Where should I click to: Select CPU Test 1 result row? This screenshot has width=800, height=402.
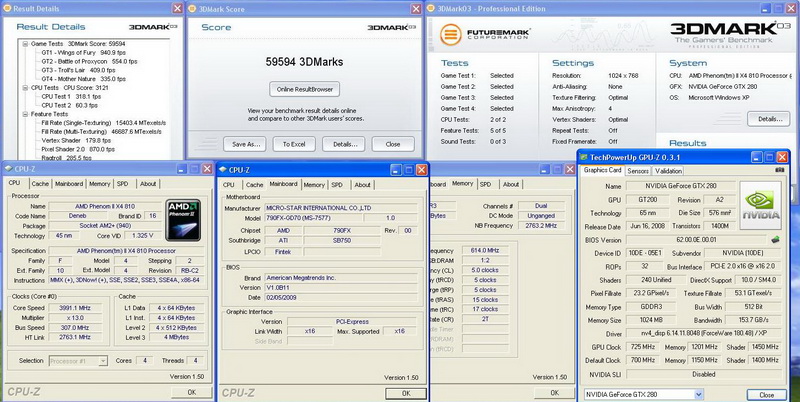click(71, 96)
